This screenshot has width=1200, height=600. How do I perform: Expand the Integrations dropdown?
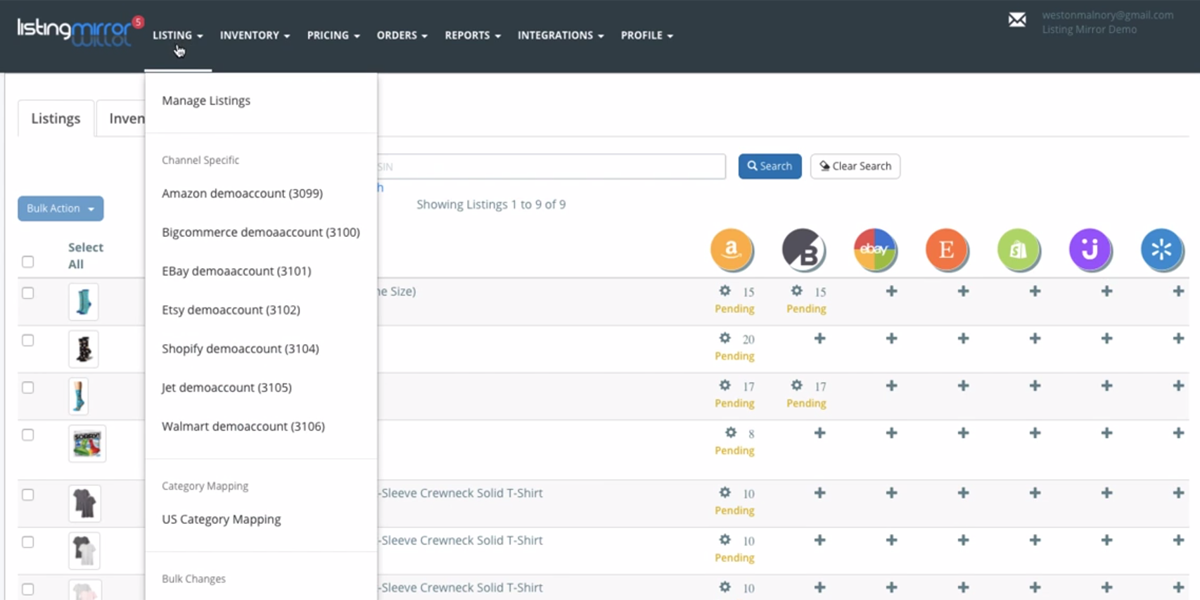click(x=560, y=35)
